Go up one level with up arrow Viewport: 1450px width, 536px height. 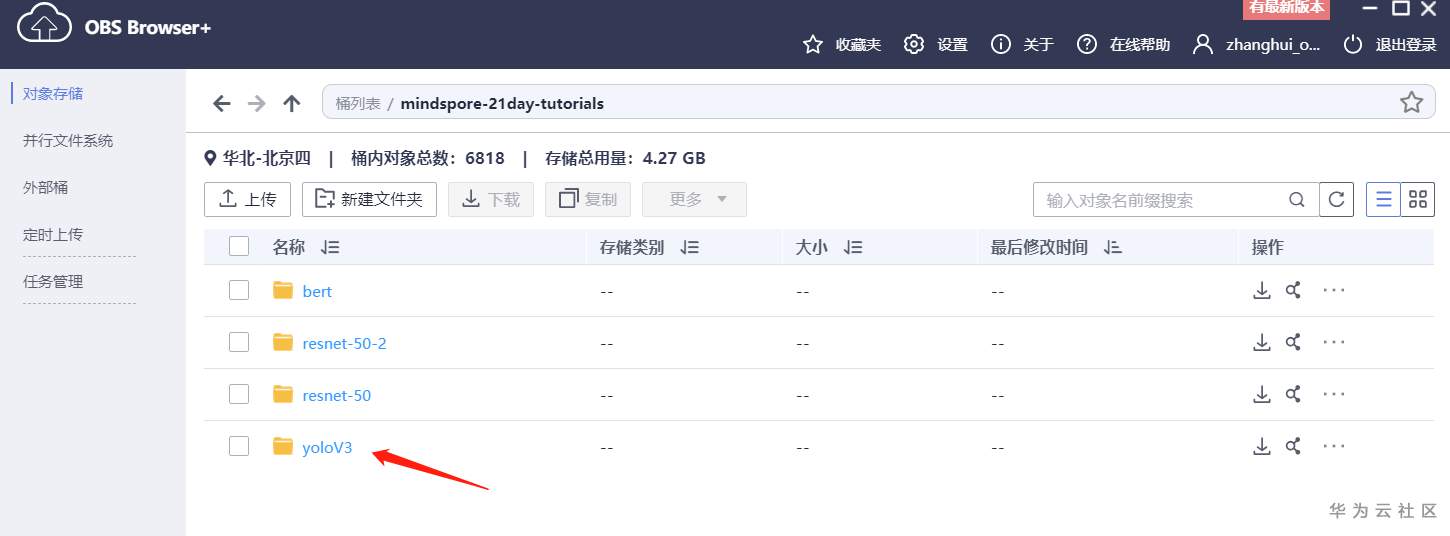click(292, 103)
